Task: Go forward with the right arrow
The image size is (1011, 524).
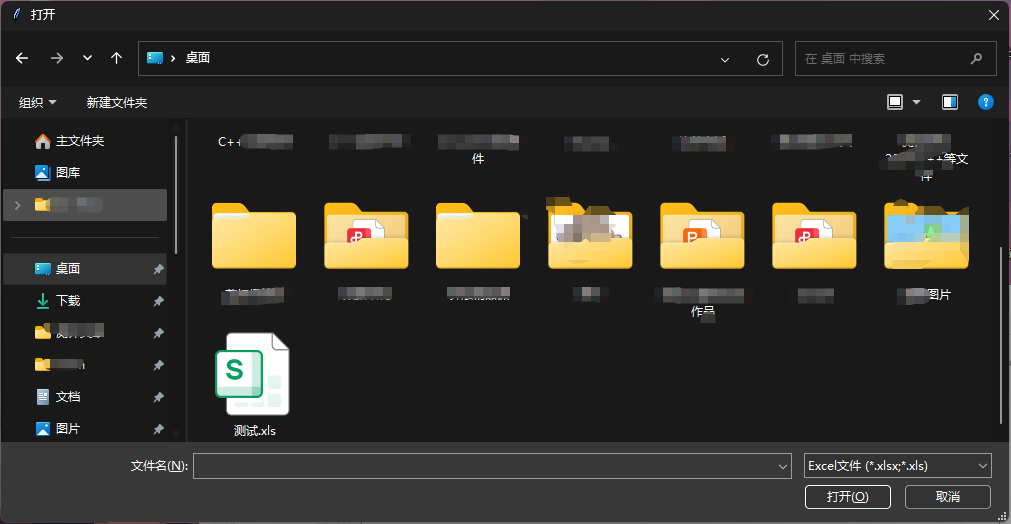Action: [57, 58]
